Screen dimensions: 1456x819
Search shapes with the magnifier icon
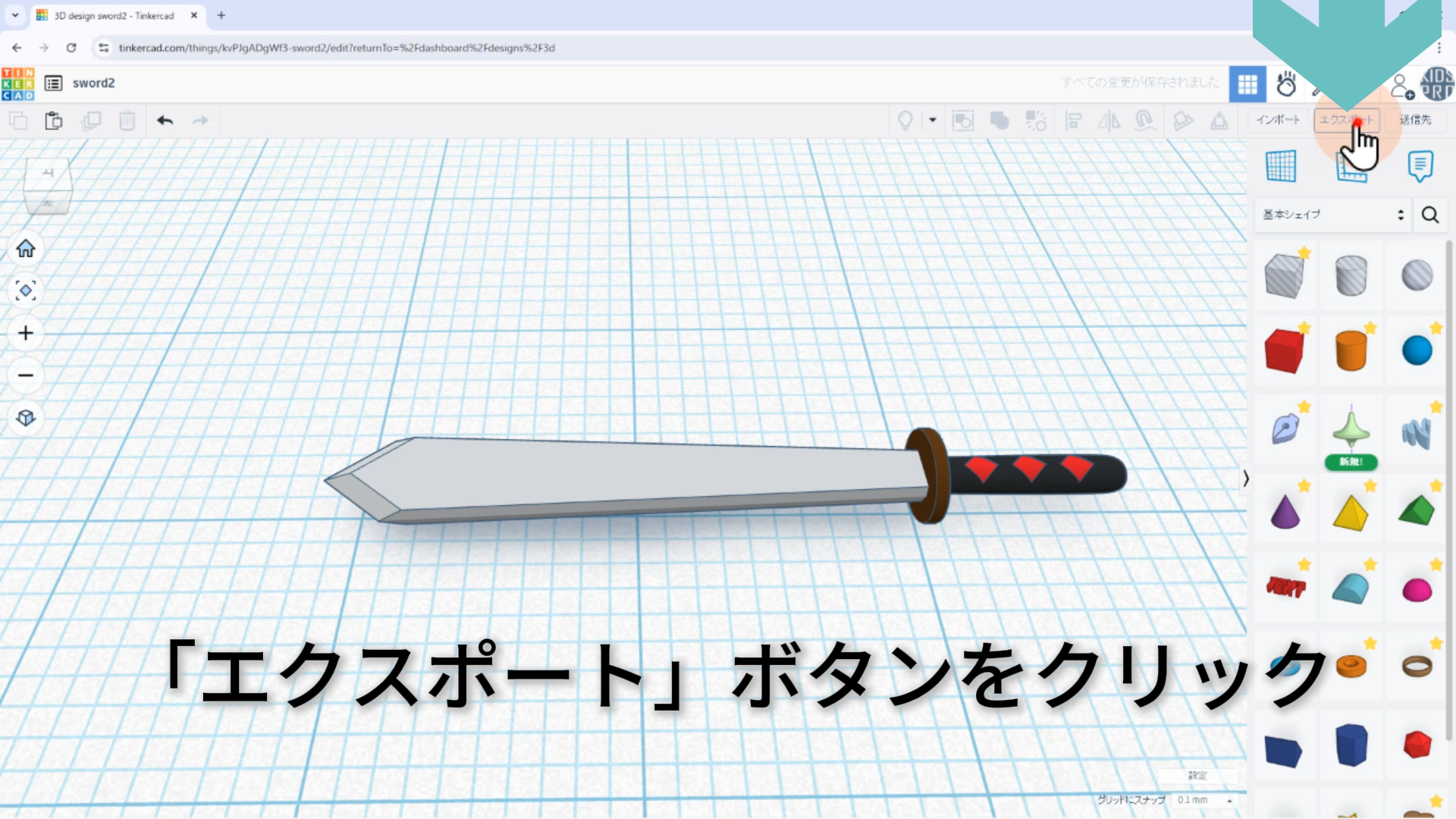tap(1430, 215)
